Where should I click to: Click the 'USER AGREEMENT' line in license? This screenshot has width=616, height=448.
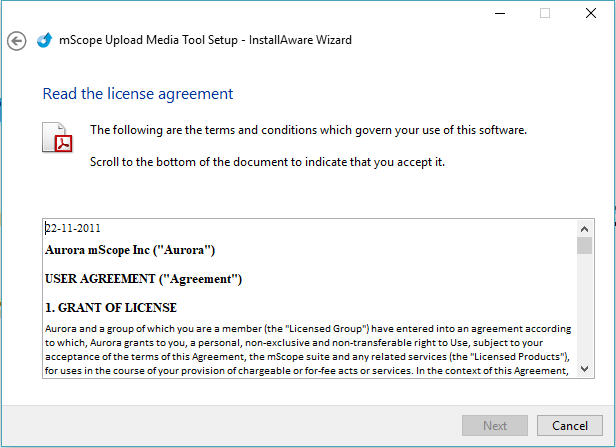coord(143,278)
